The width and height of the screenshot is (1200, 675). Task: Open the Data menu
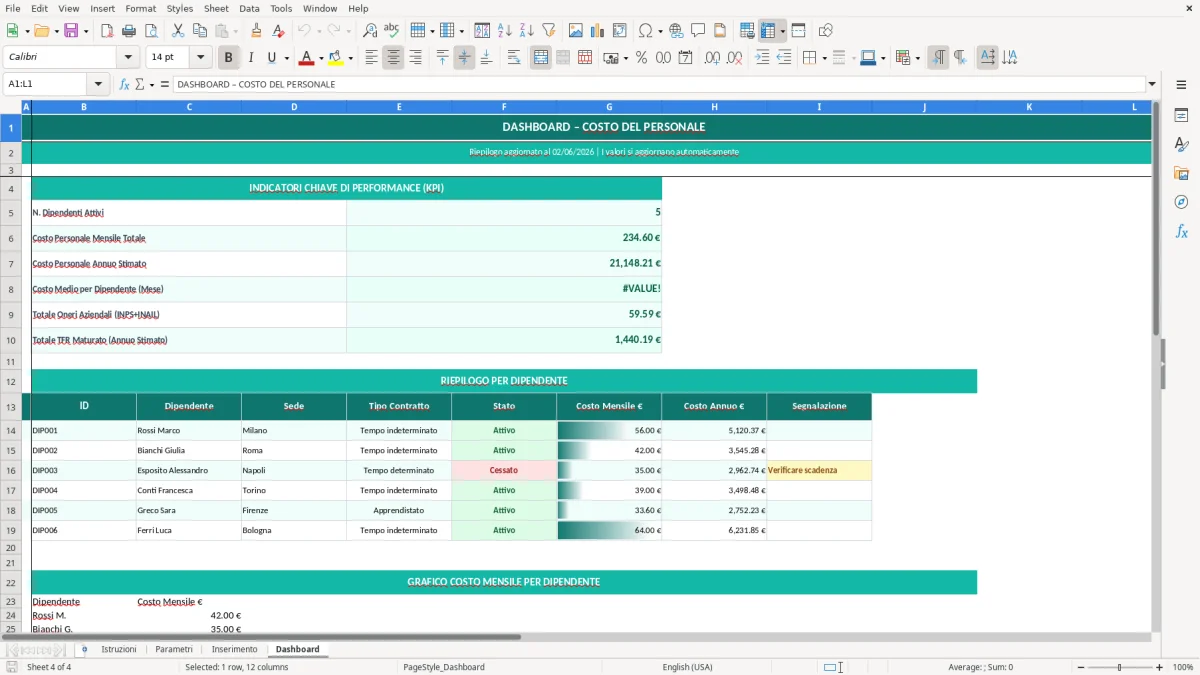coord(249,8)
